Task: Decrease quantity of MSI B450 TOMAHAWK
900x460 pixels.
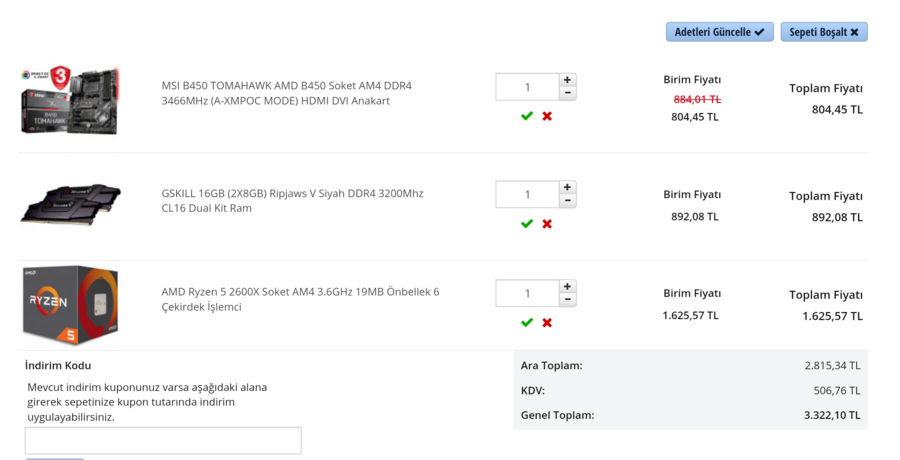Action: click(567, 94)
